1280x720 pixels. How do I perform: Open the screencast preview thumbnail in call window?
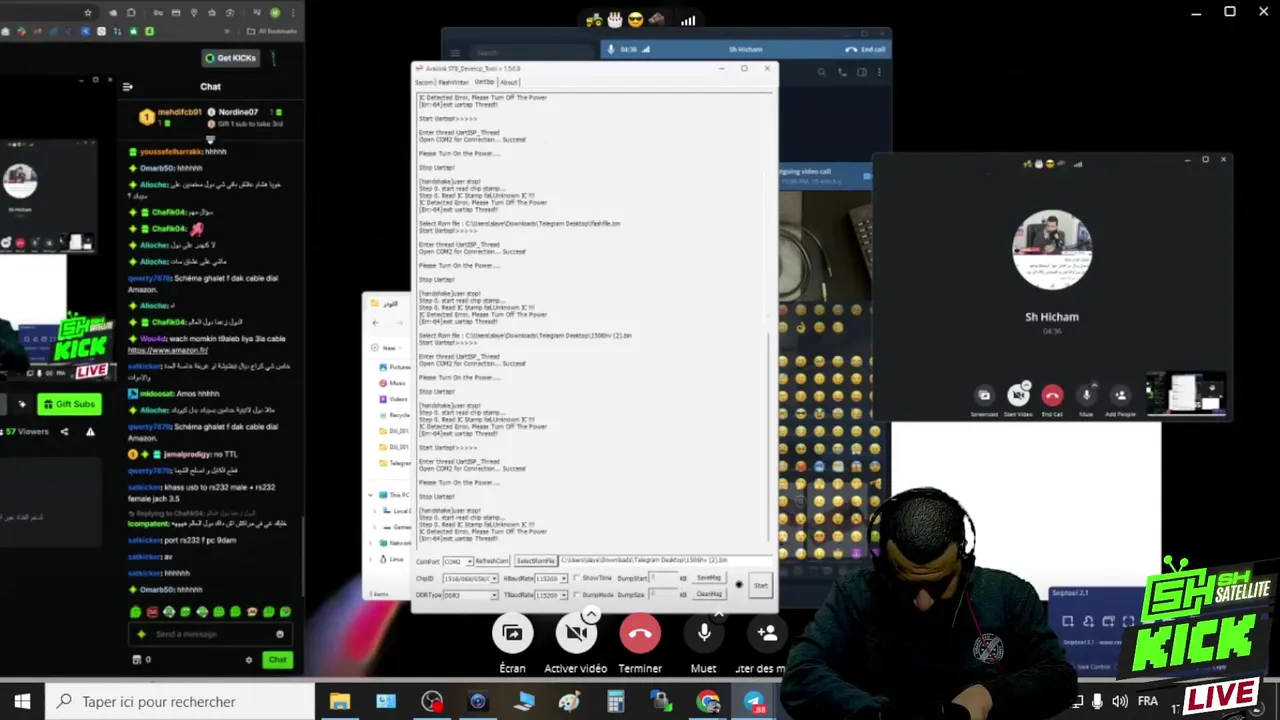tap(1186, 393)
